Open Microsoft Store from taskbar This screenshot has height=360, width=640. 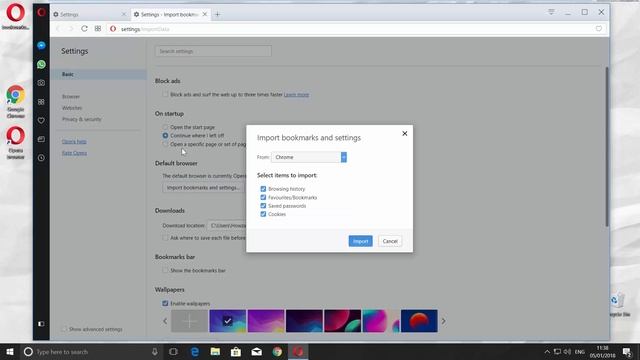click(236, 351)
